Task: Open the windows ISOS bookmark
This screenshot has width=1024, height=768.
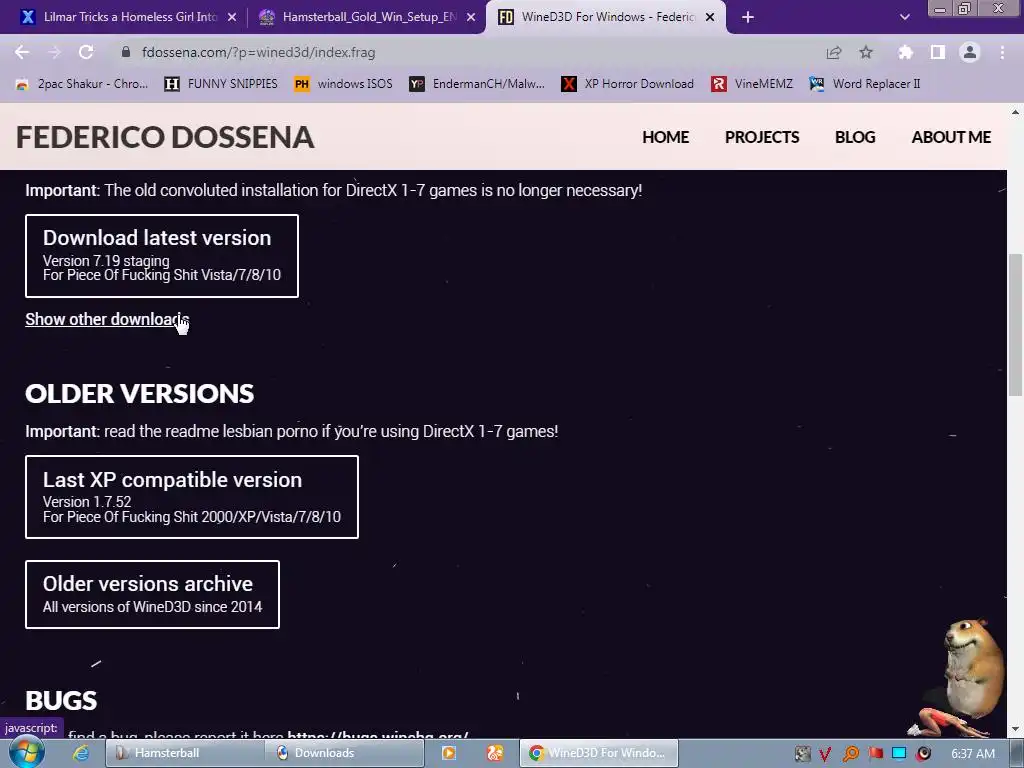Action: [344, 84]
